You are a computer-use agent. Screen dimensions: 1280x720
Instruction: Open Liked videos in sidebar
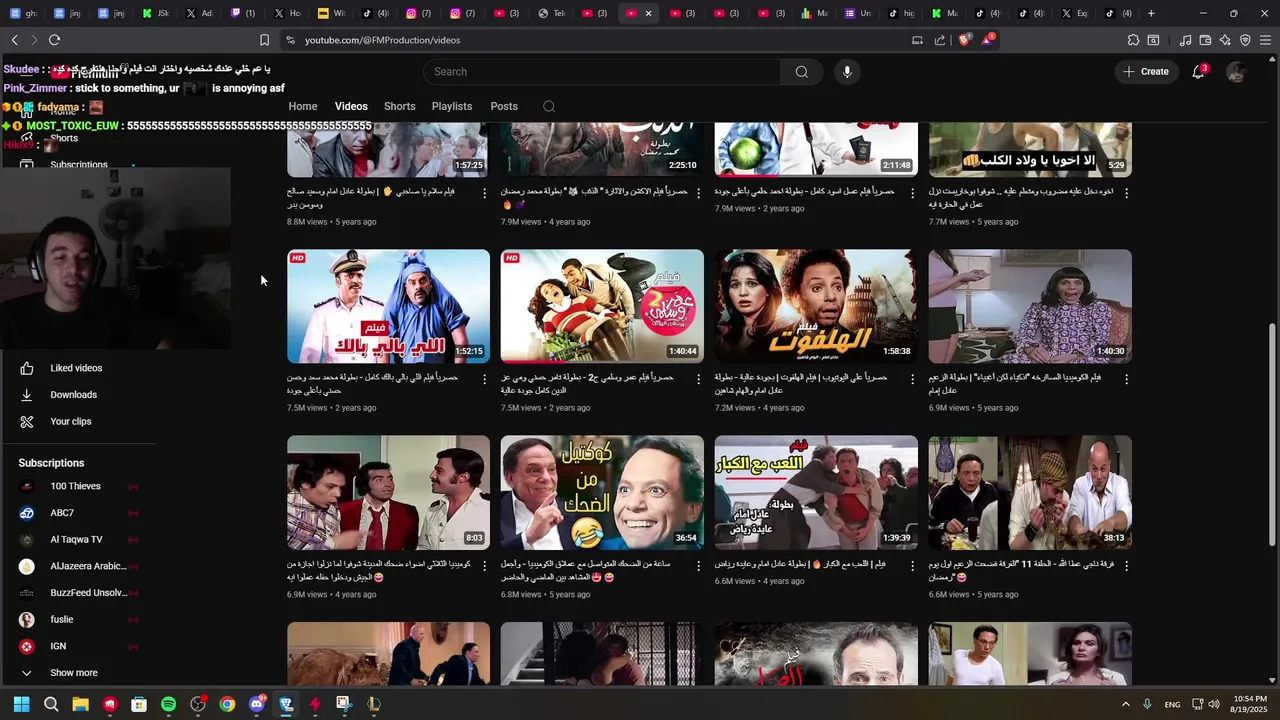[x=76, y=368]
